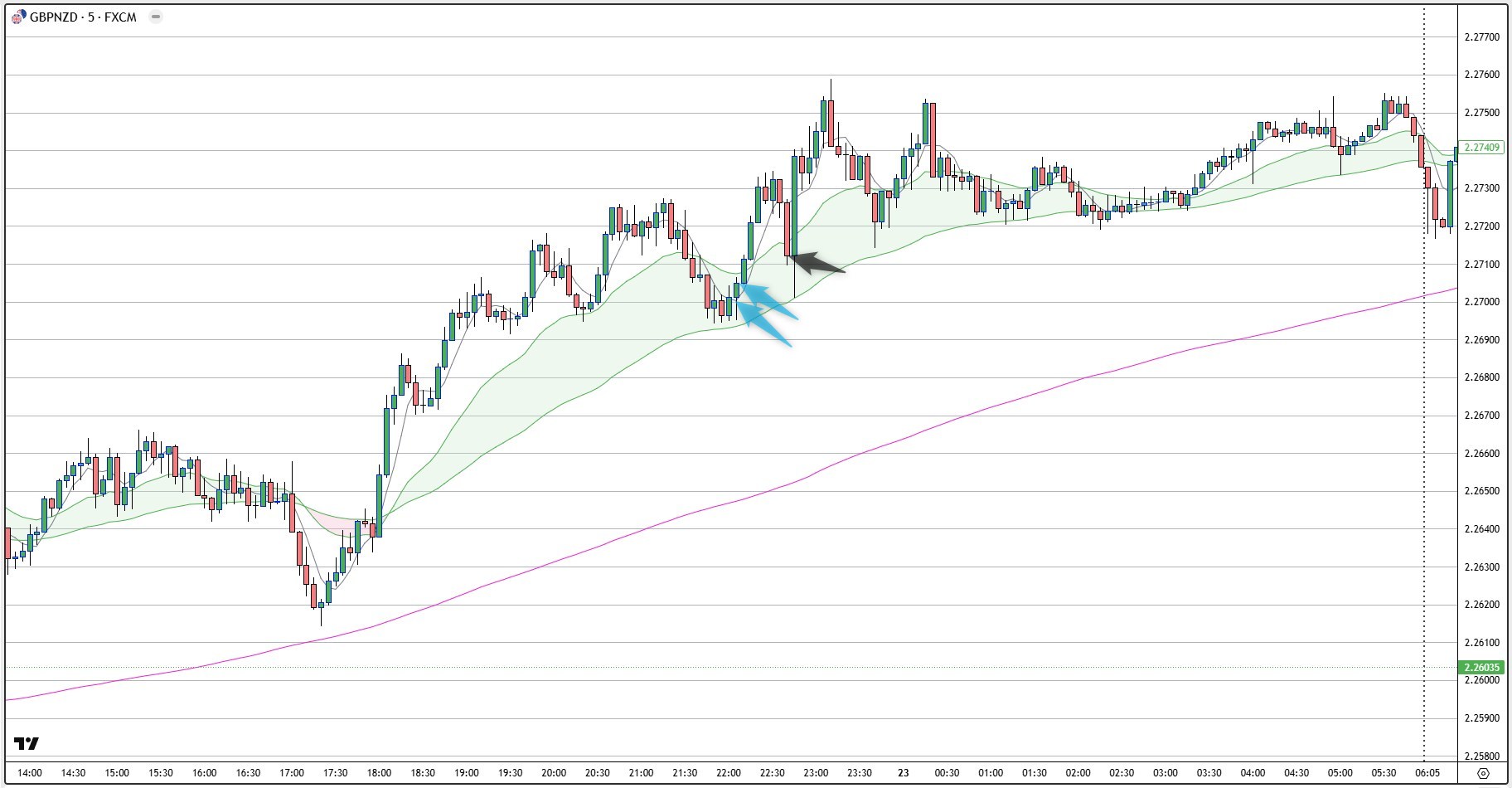Click the 2.26200 price scale label
This screenshot has height=788, width=1512.
[x=1481, y=605]
